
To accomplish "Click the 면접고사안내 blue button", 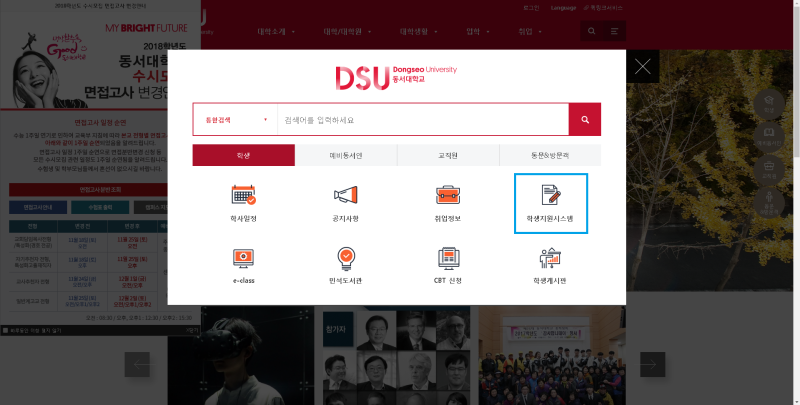I will [38, 208].
